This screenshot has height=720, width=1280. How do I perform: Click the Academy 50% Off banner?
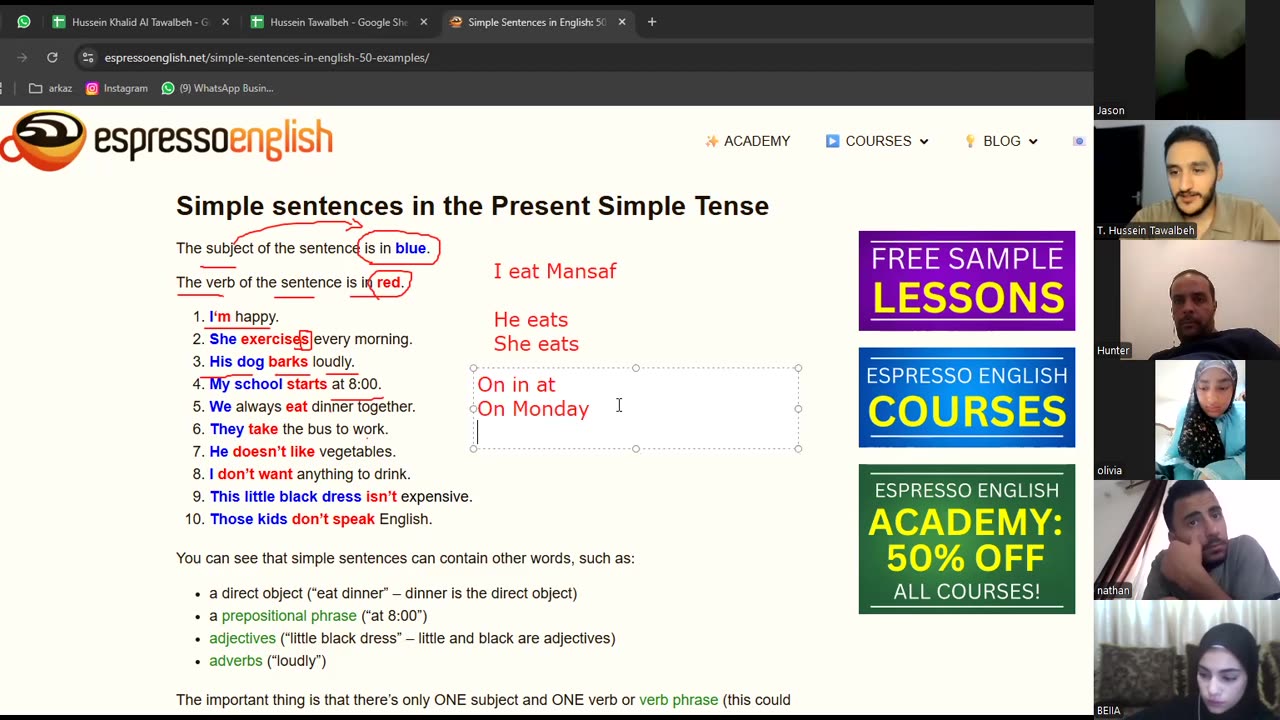[x=967, y=539]
